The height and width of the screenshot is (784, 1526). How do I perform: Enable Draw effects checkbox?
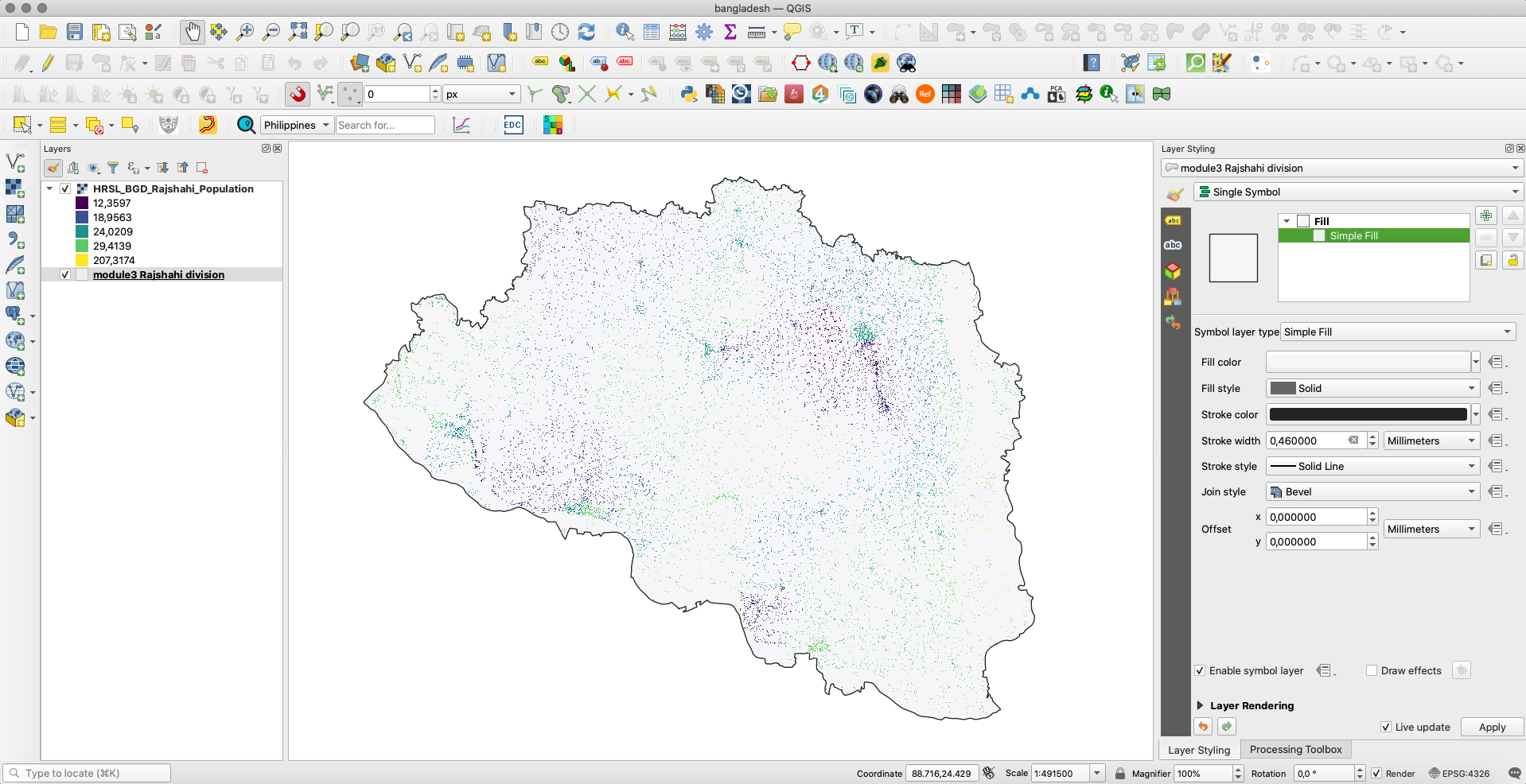click(x=1372, y=670)
